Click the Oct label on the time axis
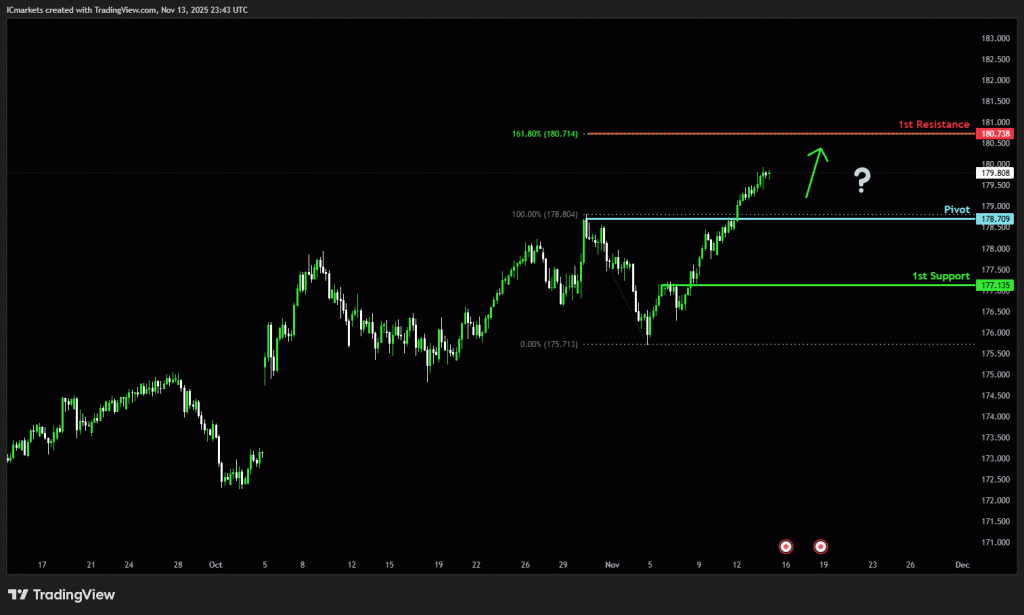Viewport: 1024px width, 615px height. click(x=215, y=565)
